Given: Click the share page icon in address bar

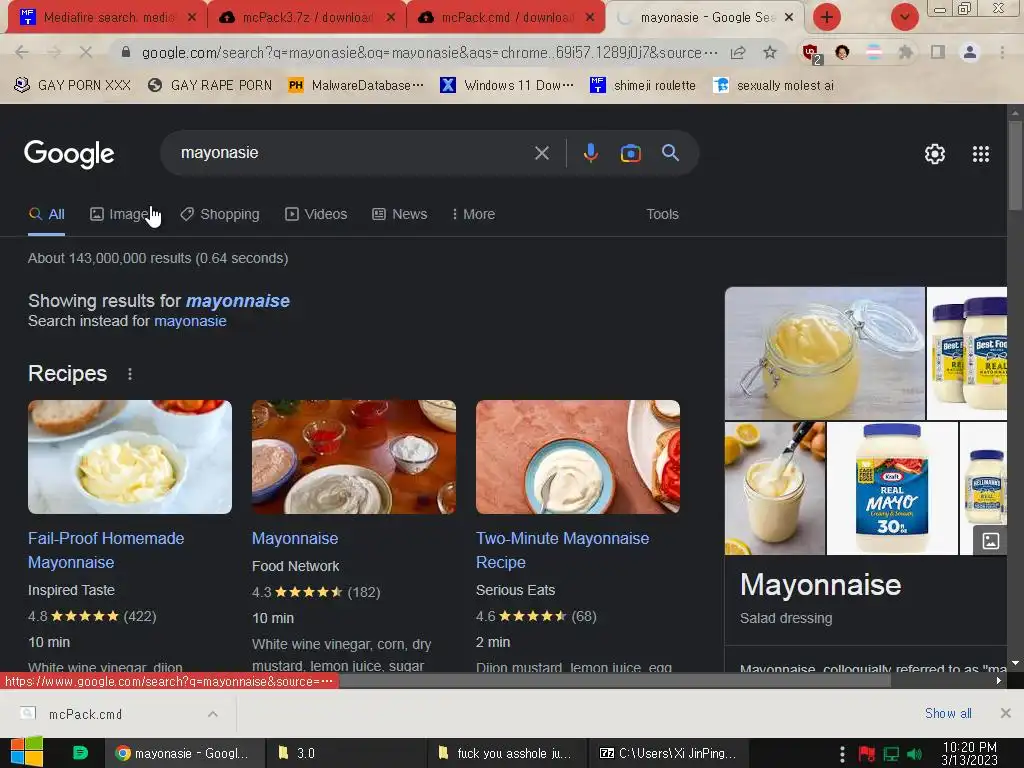Looking at the screenshot, I should tap(738, 52).
